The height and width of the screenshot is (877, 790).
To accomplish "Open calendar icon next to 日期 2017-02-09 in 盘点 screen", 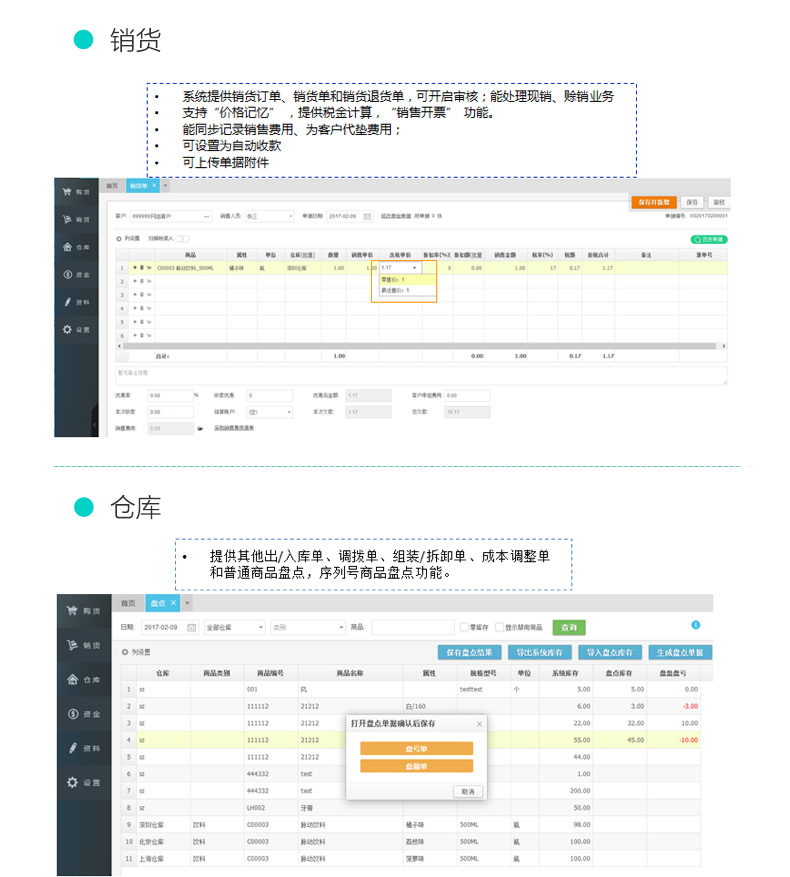I will coord(189,628).
